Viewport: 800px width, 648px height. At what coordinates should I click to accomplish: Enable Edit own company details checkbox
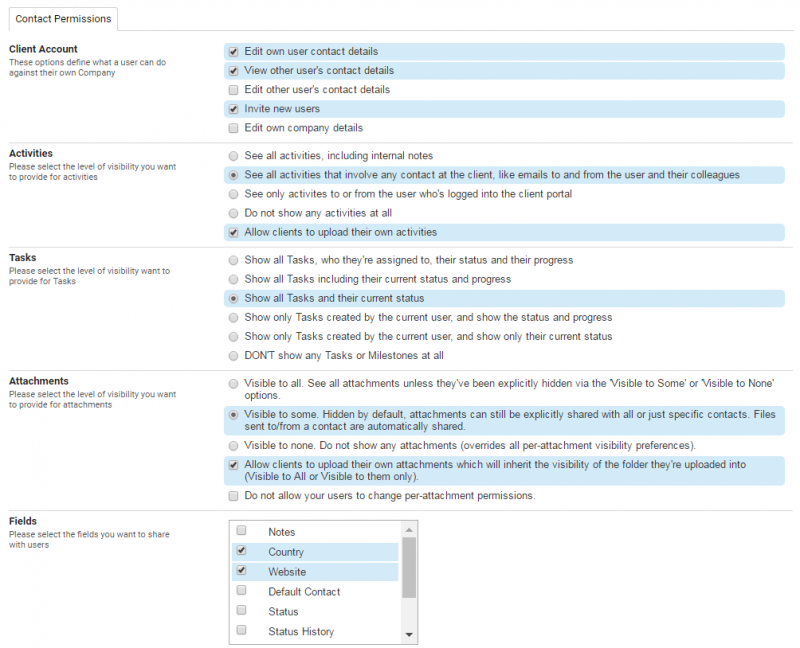(233, 128)
